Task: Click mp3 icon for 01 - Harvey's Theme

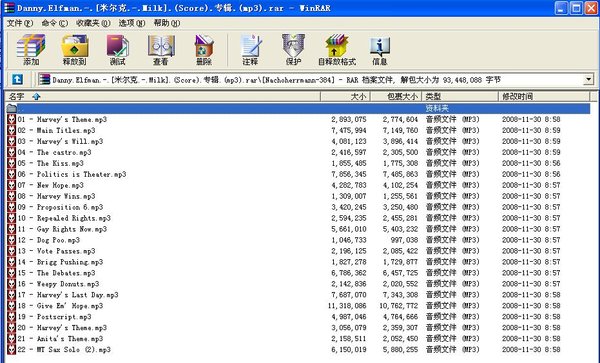Action: coord(11,119)
